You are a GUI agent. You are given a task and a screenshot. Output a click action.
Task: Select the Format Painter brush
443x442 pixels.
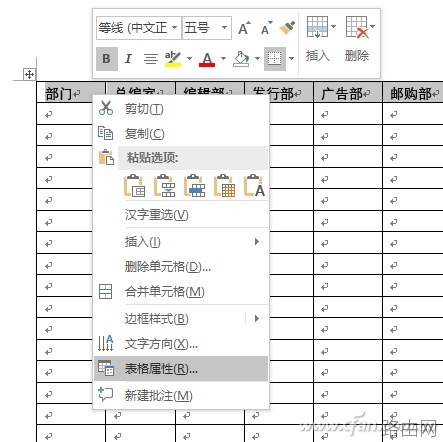[287, 28]
